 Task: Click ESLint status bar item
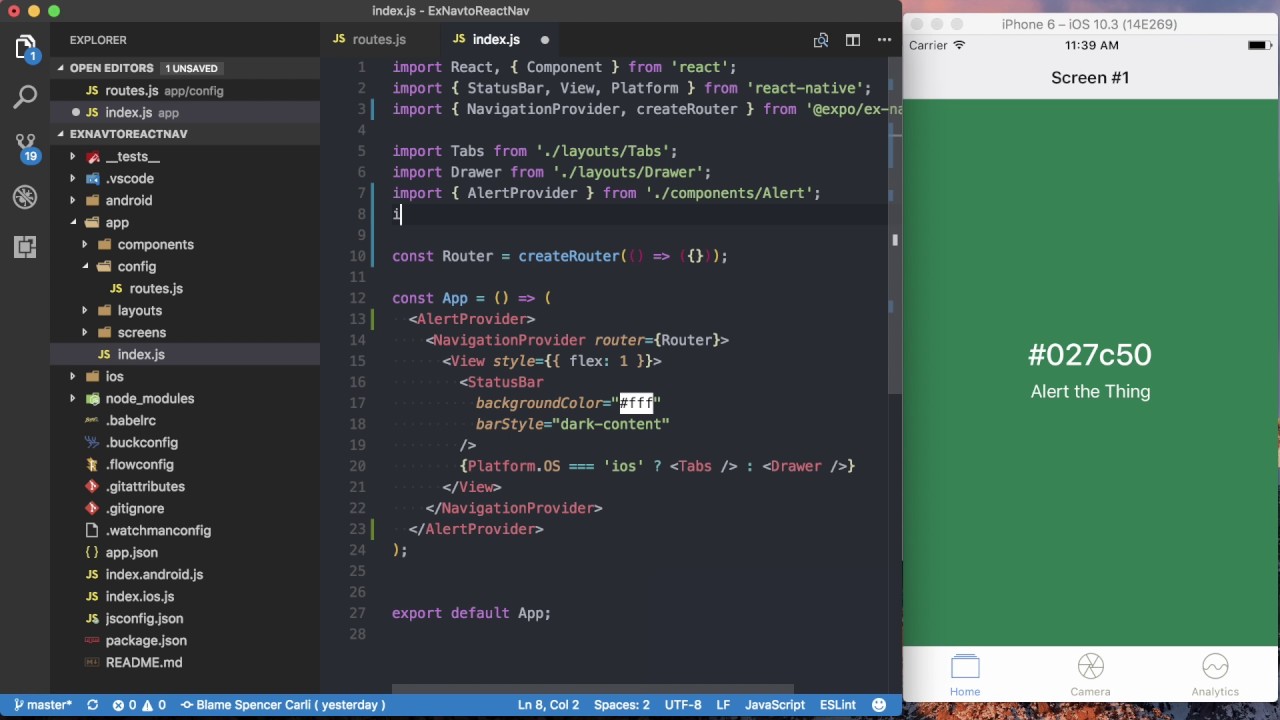838,705
